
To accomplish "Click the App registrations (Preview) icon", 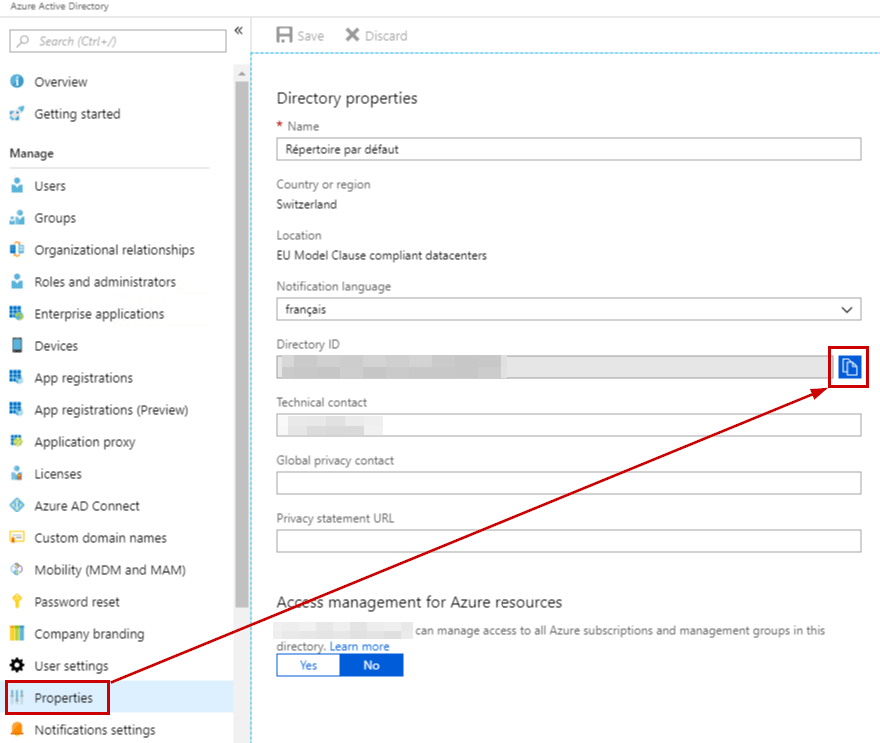I will 17,409.
